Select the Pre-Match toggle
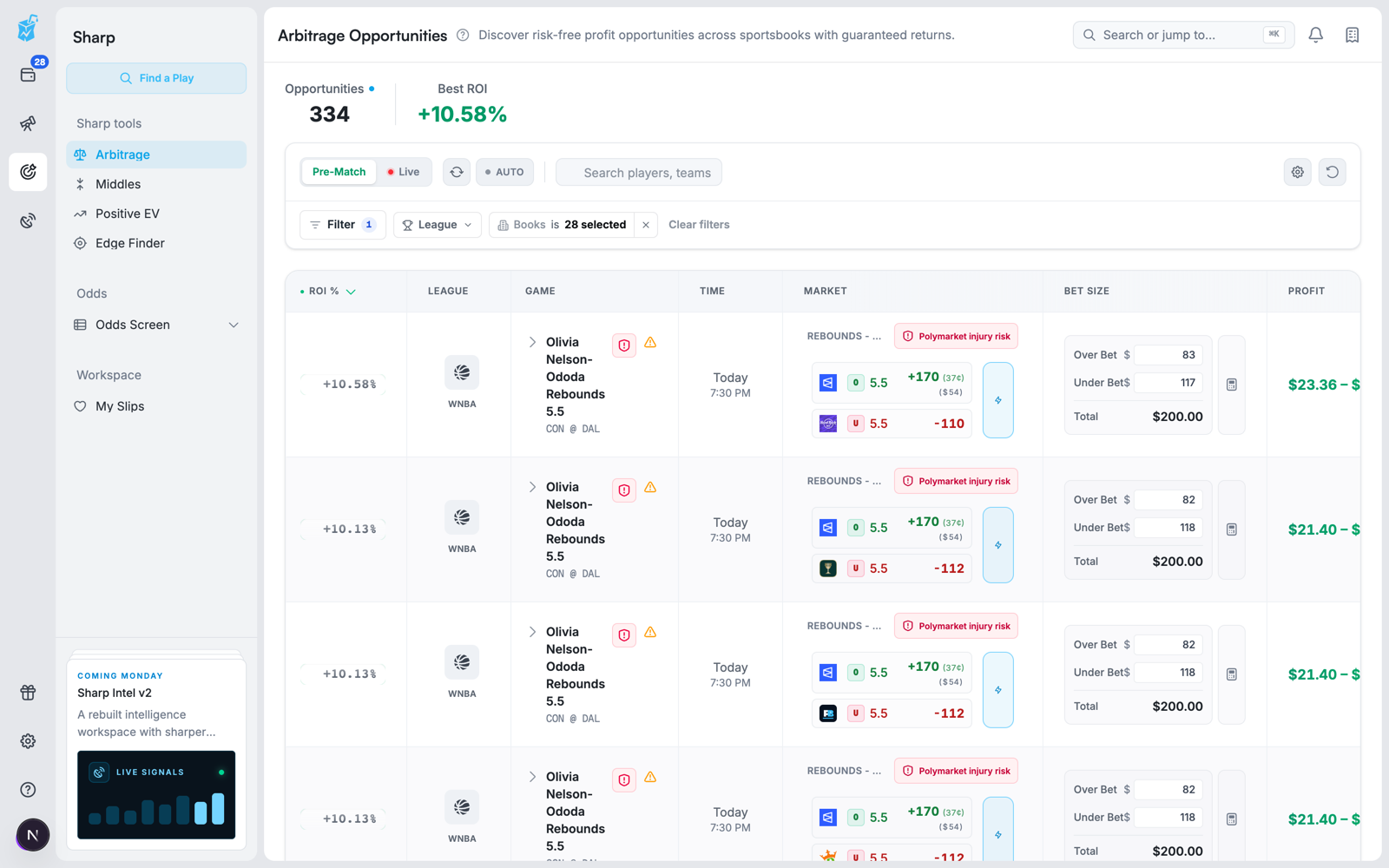The width and height of the screenshot is (1389, 868). coord(339,172)
